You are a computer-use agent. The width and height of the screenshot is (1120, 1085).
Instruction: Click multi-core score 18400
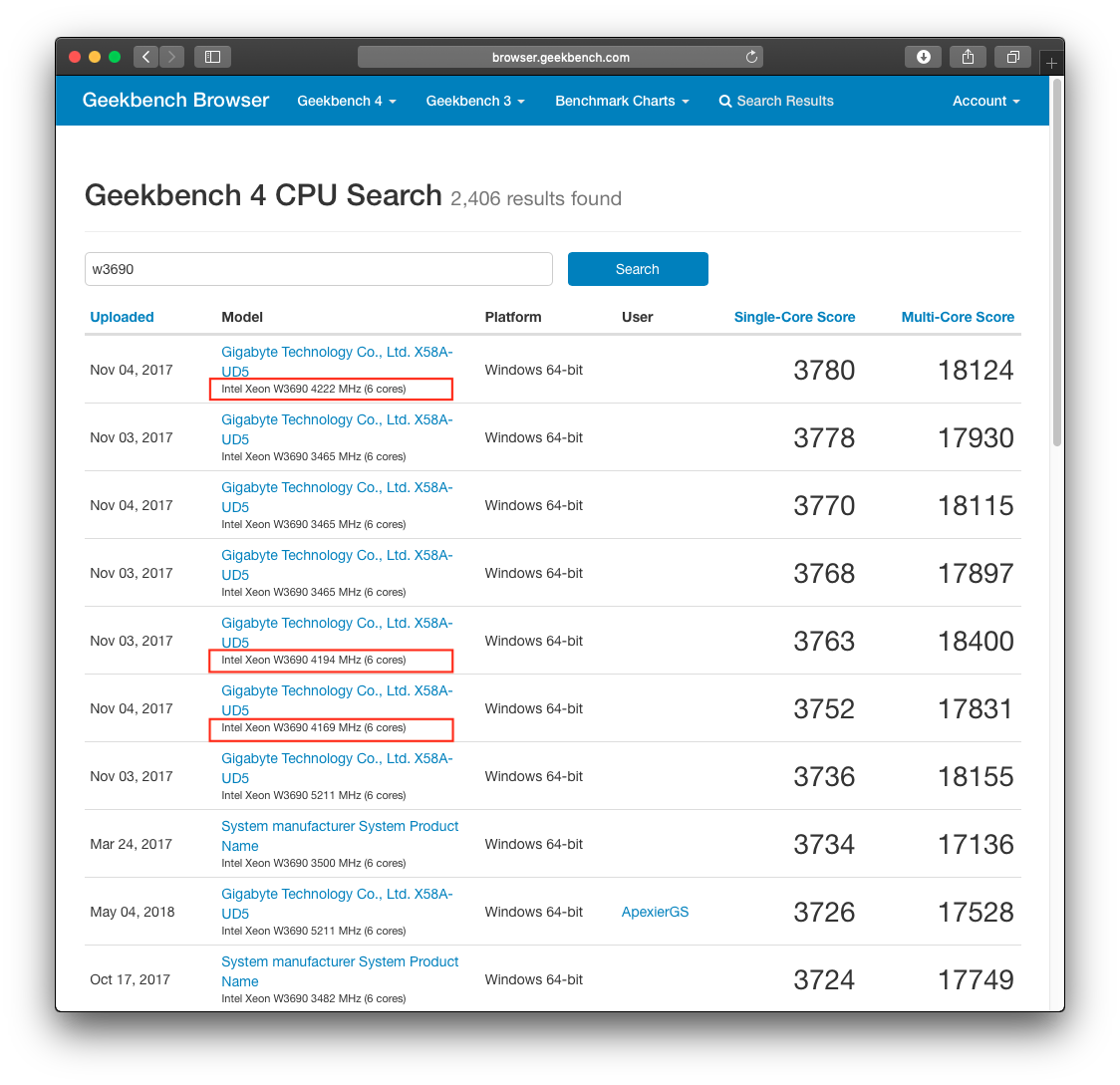[x=975, y=641]
